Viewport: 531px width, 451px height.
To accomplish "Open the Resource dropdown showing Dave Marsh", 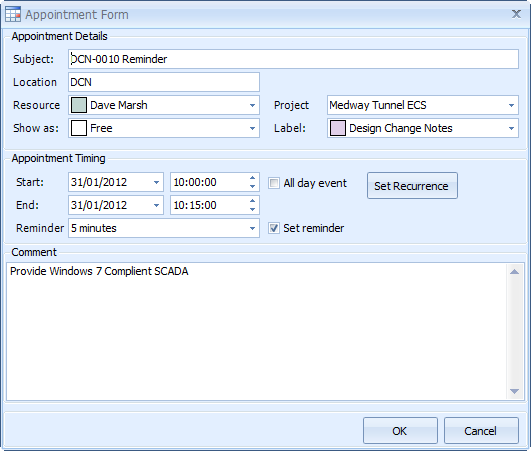I will click(x=252, y=105).
